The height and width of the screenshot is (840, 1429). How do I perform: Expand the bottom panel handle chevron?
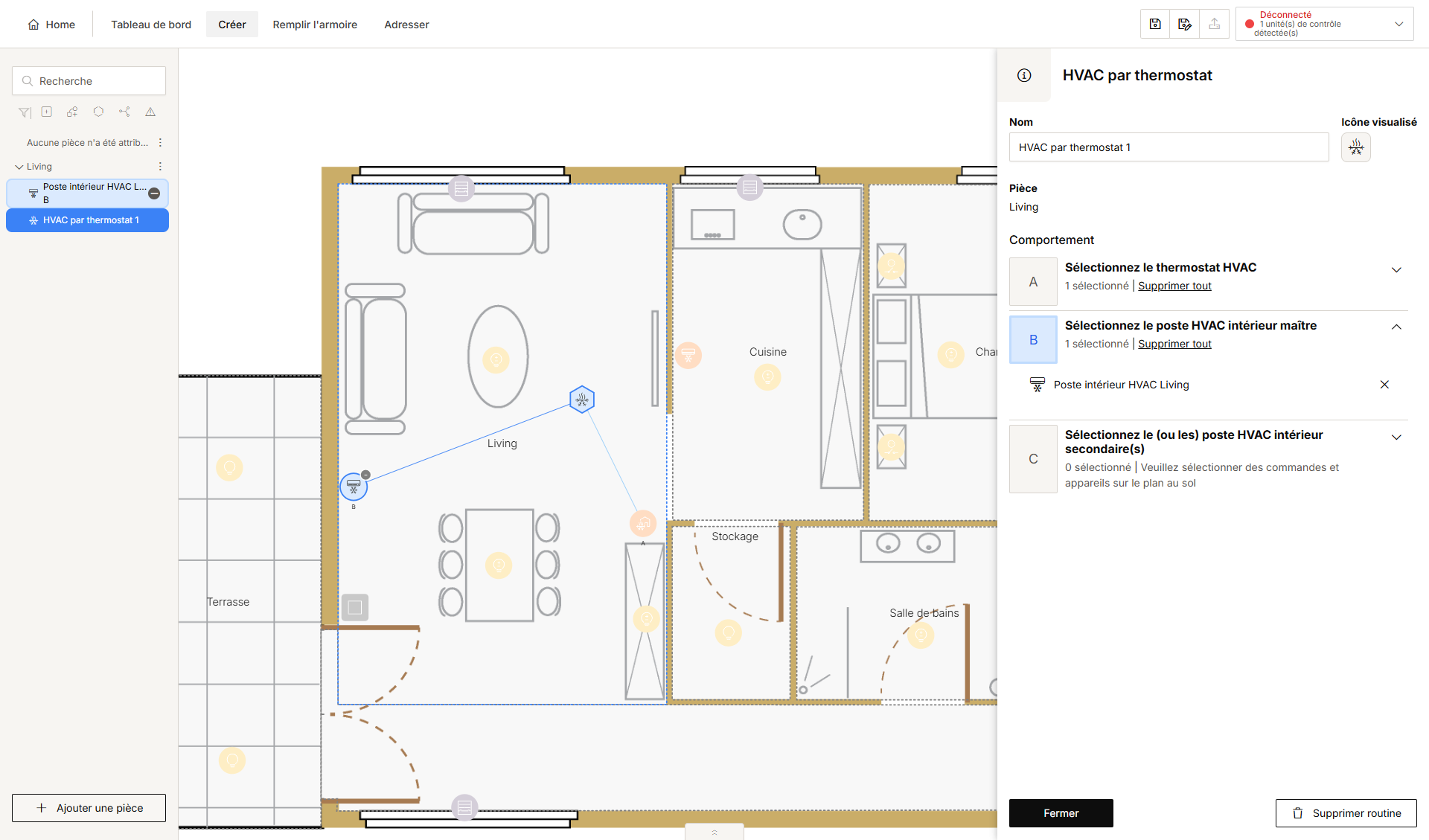click(x=714, y=832)
